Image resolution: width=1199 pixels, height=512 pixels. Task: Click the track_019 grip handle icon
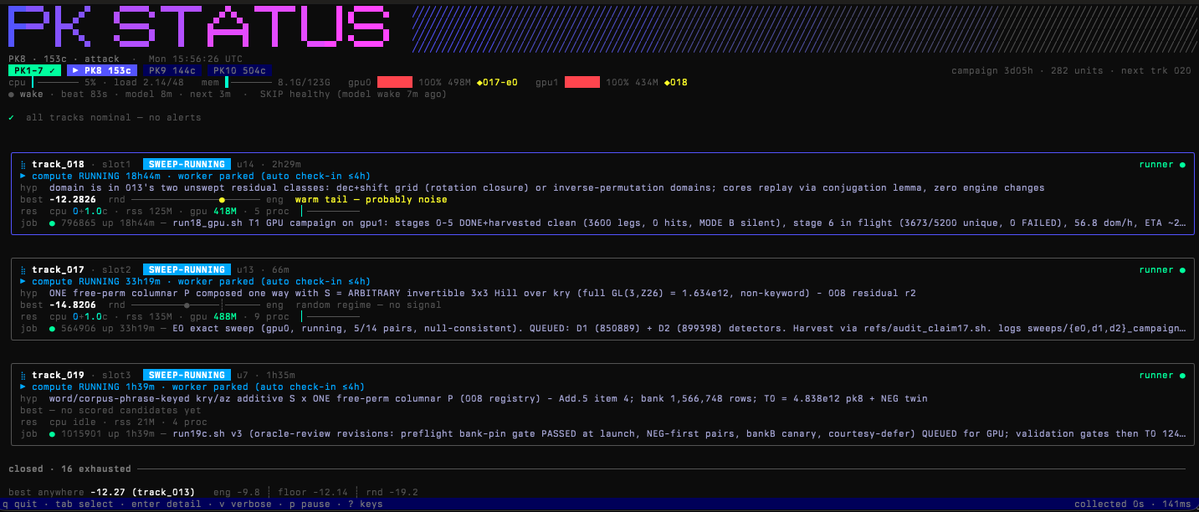point(24,376)
